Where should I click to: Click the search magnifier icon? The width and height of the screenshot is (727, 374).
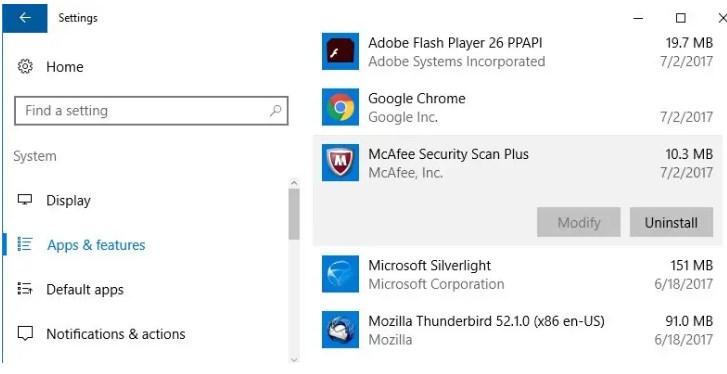pyautogui.click(x=275, y=110)
